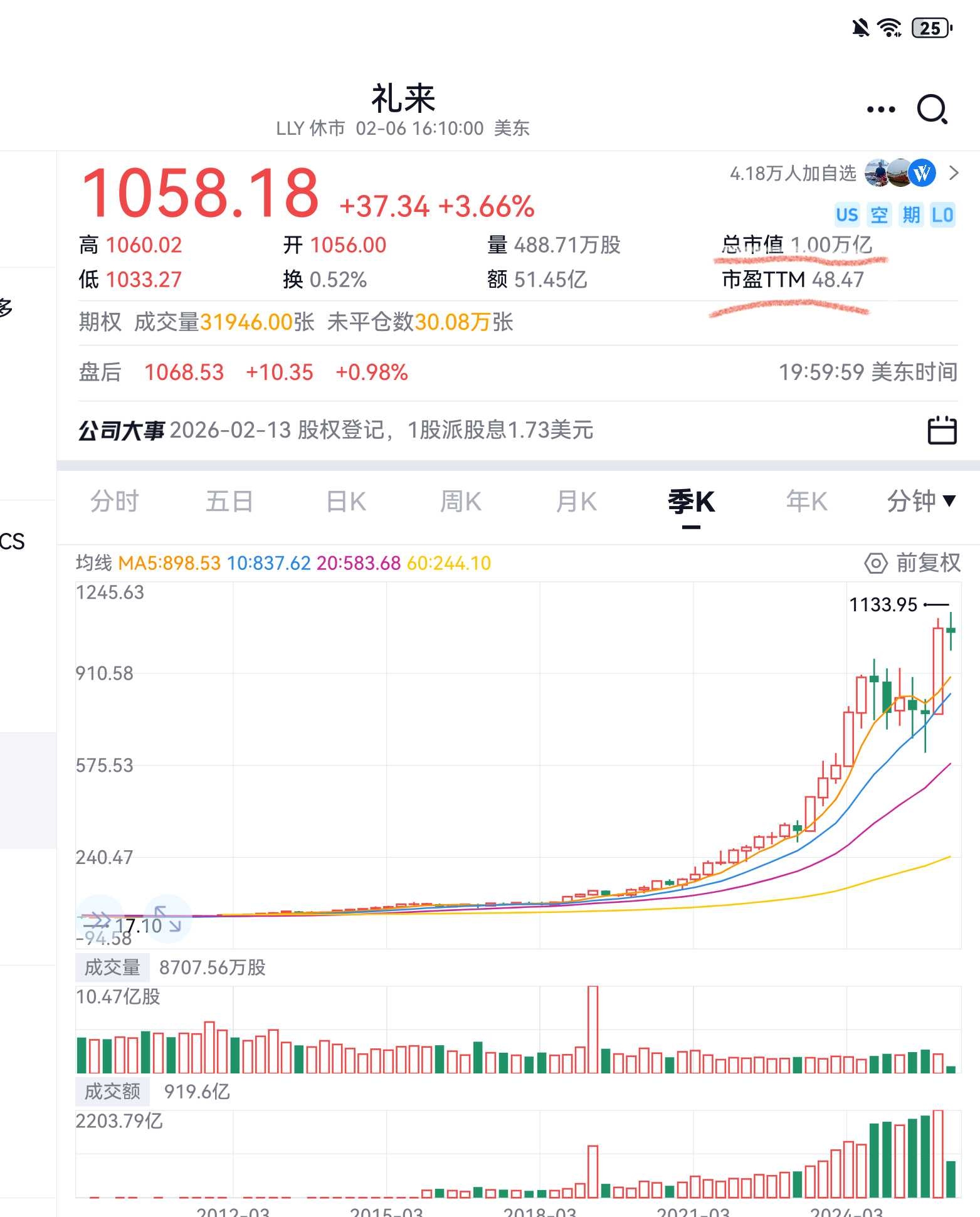Tap the 17.10 chart low marker
This screenshot has width=980, height=1217.
[139, 925]
